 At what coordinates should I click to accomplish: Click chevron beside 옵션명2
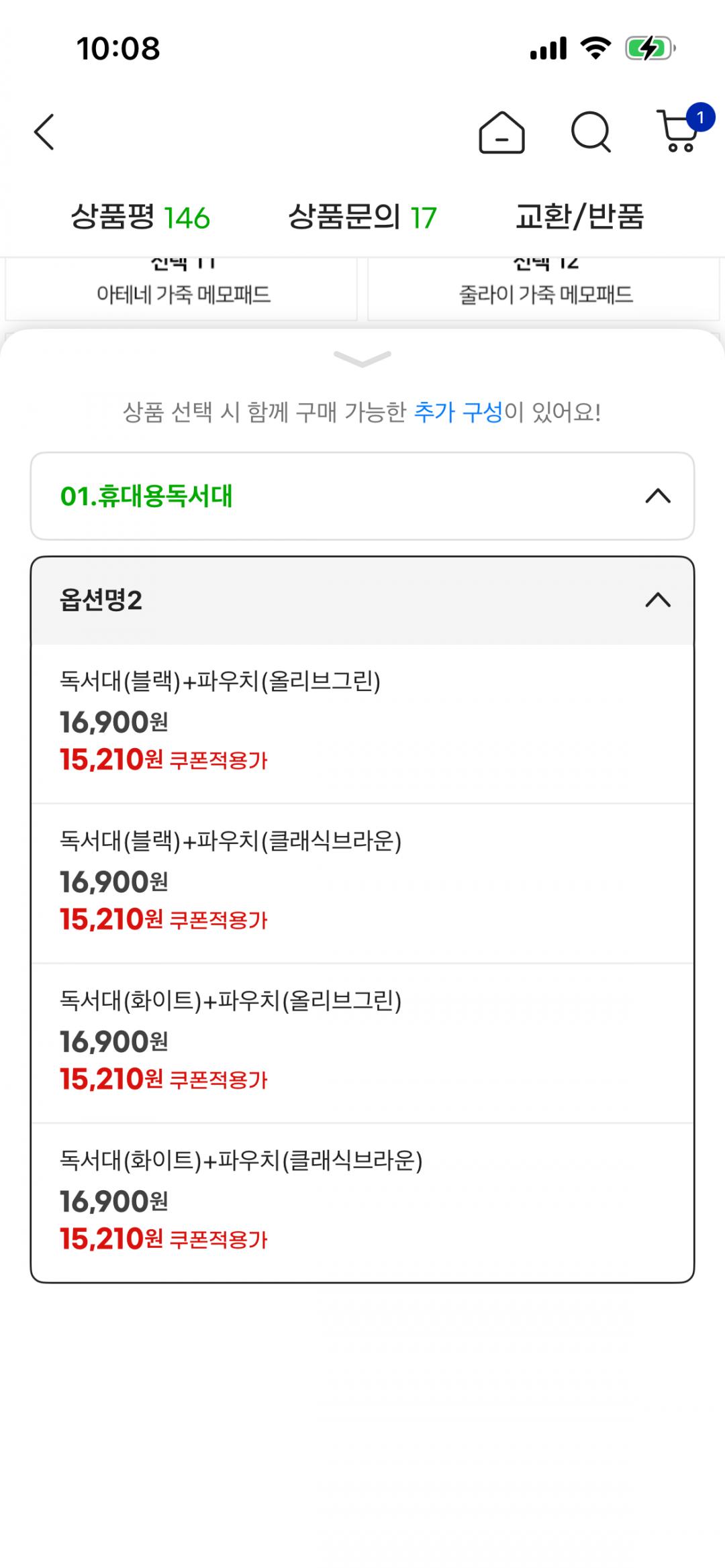[658, 600]
